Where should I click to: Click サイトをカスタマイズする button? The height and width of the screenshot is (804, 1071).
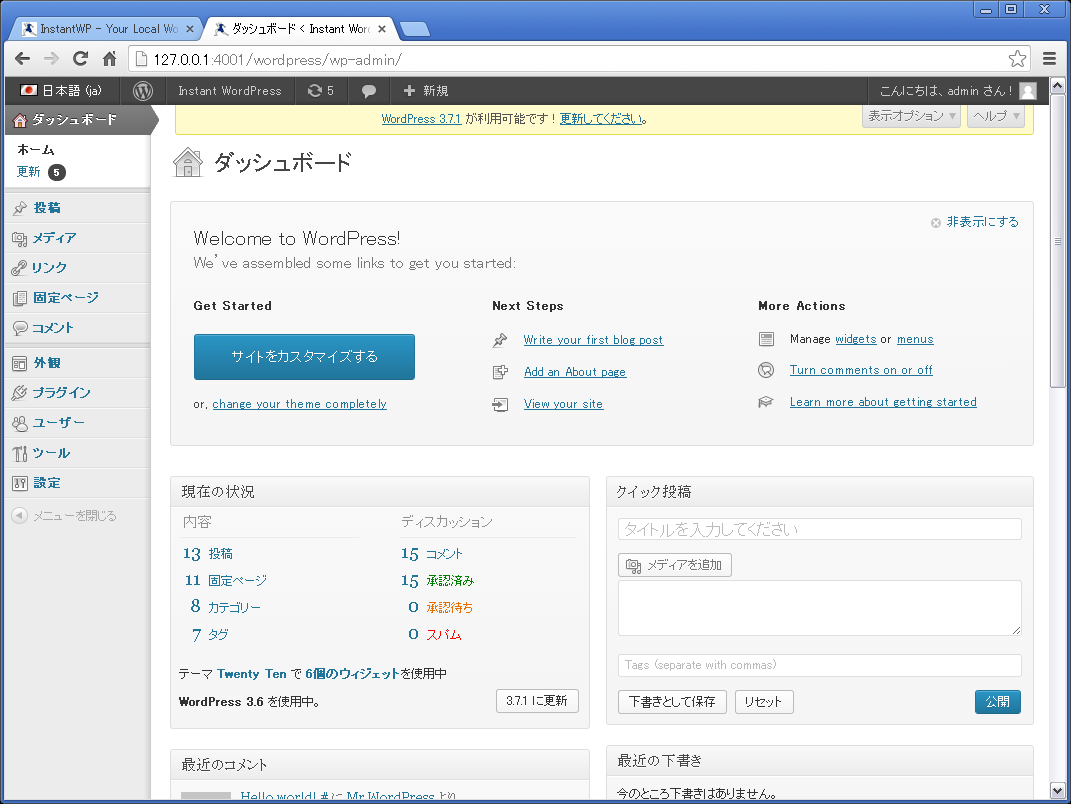click(304, 357)
